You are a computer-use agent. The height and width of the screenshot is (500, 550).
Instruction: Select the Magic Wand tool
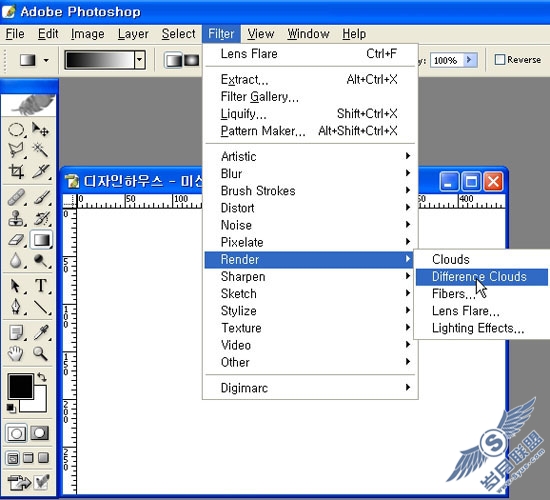coord(41,150)
